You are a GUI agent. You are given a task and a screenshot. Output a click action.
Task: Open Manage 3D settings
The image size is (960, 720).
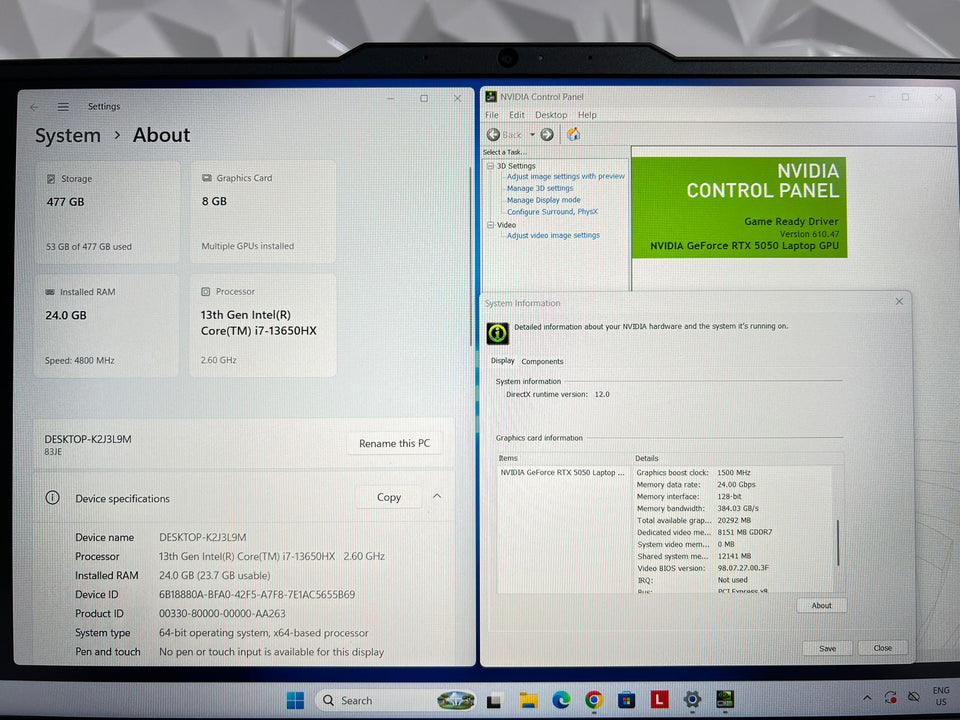pyautogui.click(x=540, y=188)
